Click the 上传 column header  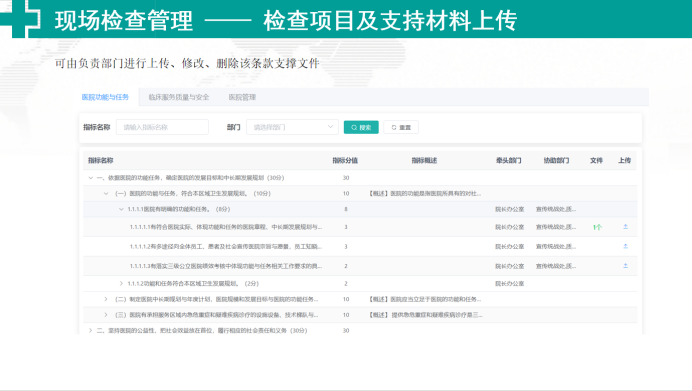[624, 160]
